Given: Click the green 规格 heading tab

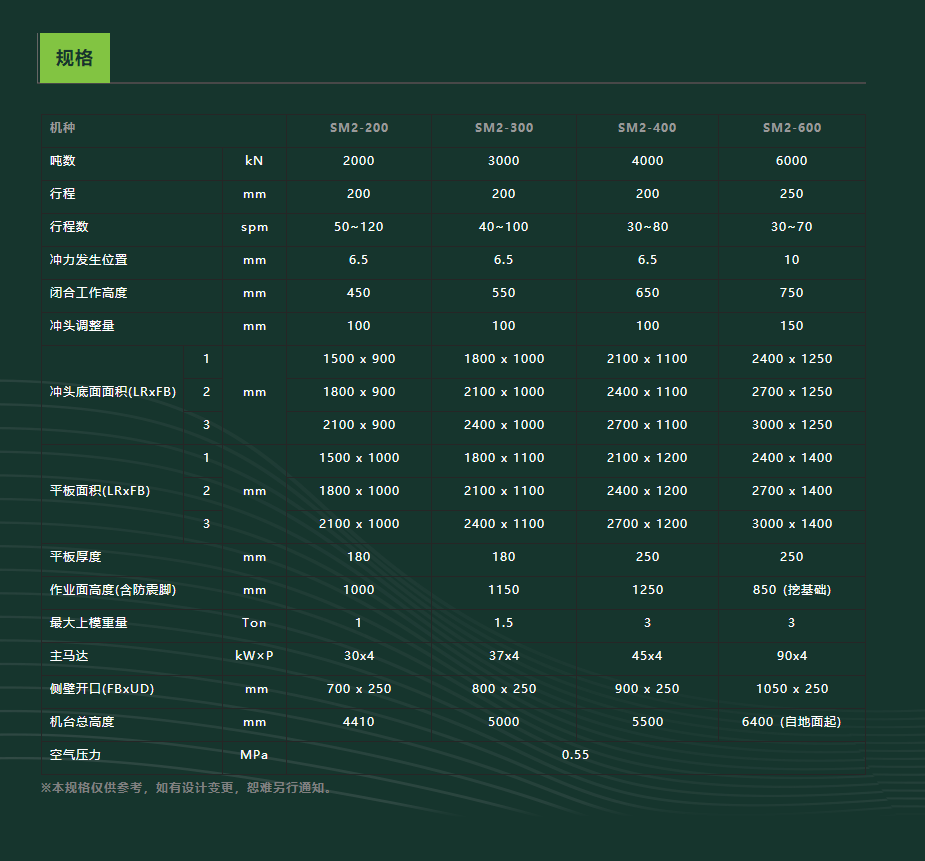Looking at the screenshot, I should click(74, 58).
